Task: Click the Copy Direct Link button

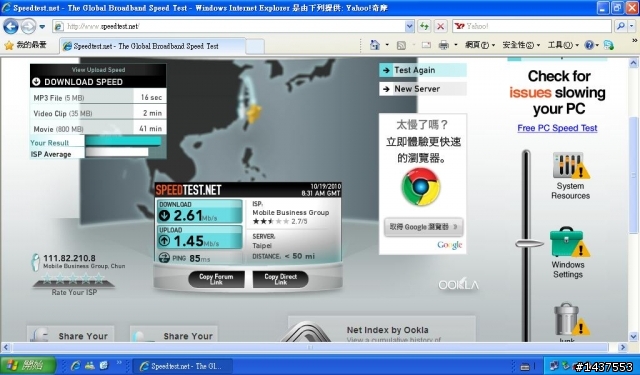Action: click(280, 279)
